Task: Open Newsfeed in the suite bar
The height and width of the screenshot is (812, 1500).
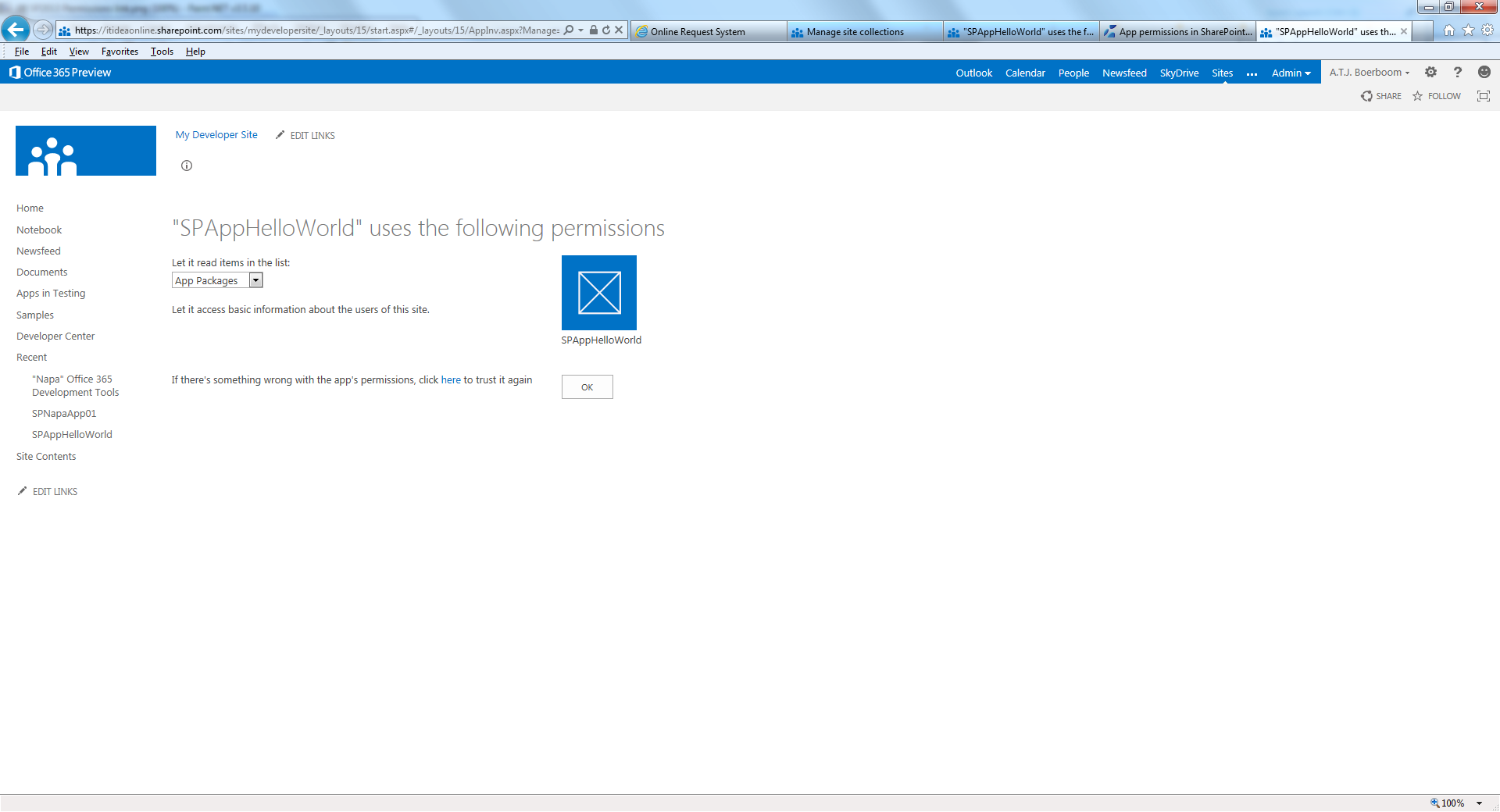Action: coord(1124,73)
